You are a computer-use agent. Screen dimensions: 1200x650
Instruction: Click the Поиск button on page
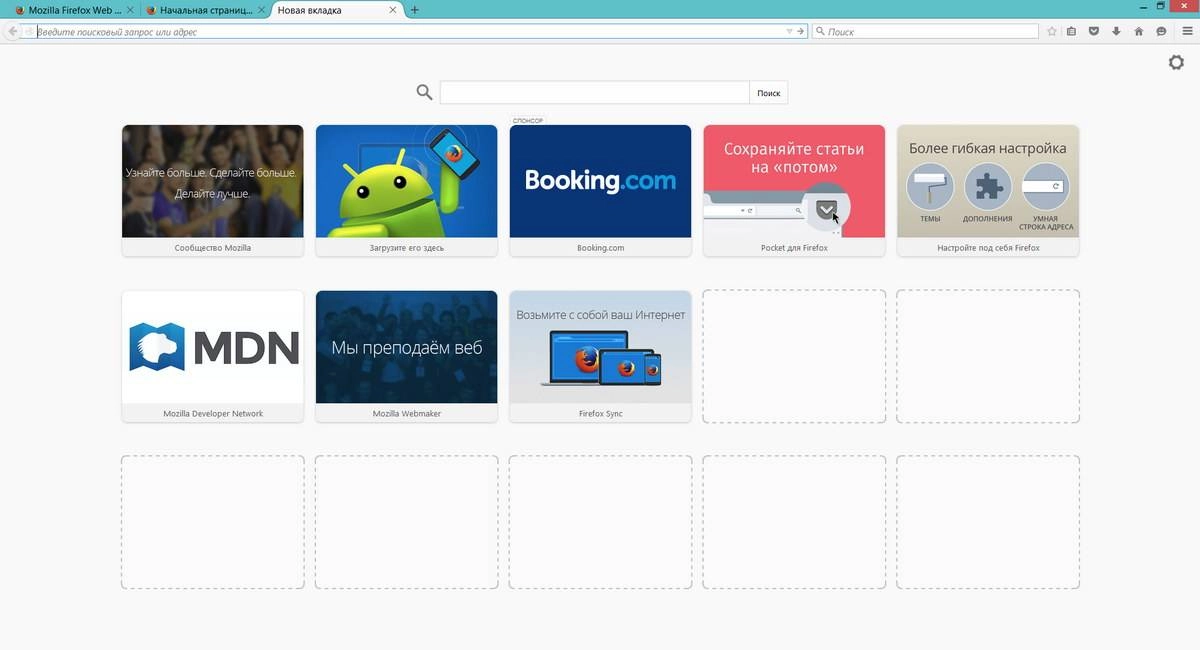768,93
